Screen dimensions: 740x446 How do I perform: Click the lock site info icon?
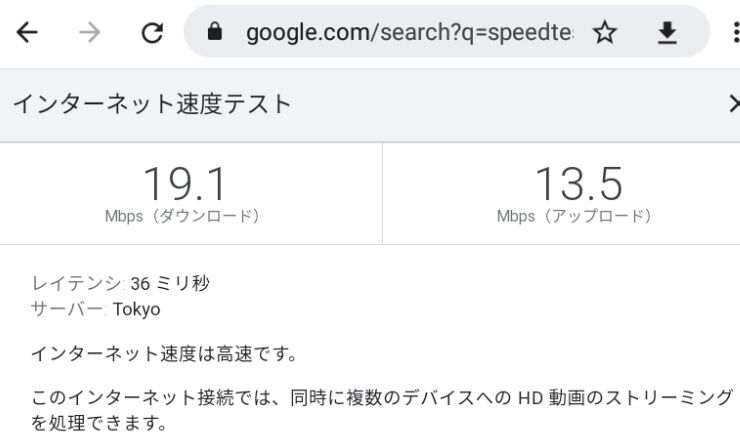click(213, 33)
